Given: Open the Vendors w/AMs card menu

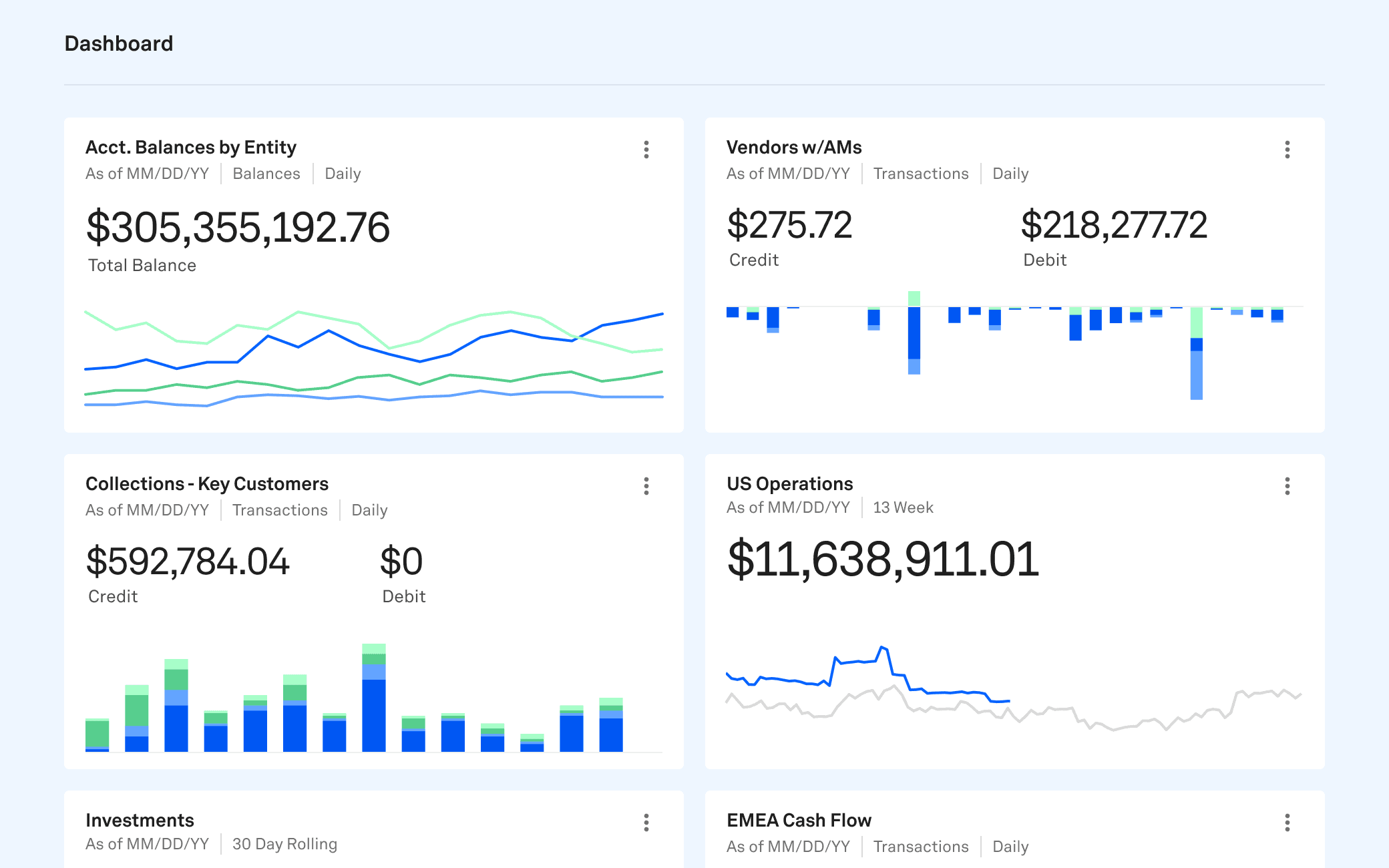Looking at the screenshot, I should click(1285, 150).
